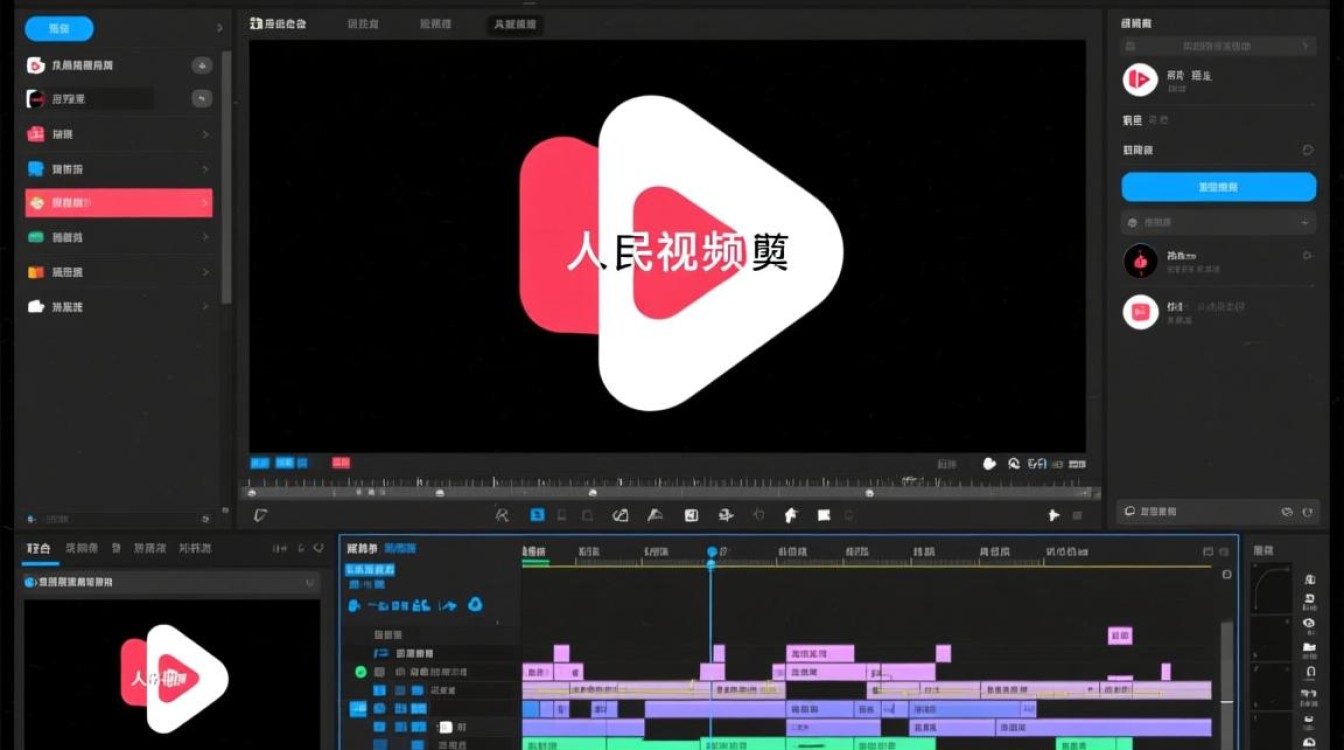Open the dropdown below the wide blue button
Image resolution: width=1344 pixels, height=750 pixels.
tap(1217, 222)
